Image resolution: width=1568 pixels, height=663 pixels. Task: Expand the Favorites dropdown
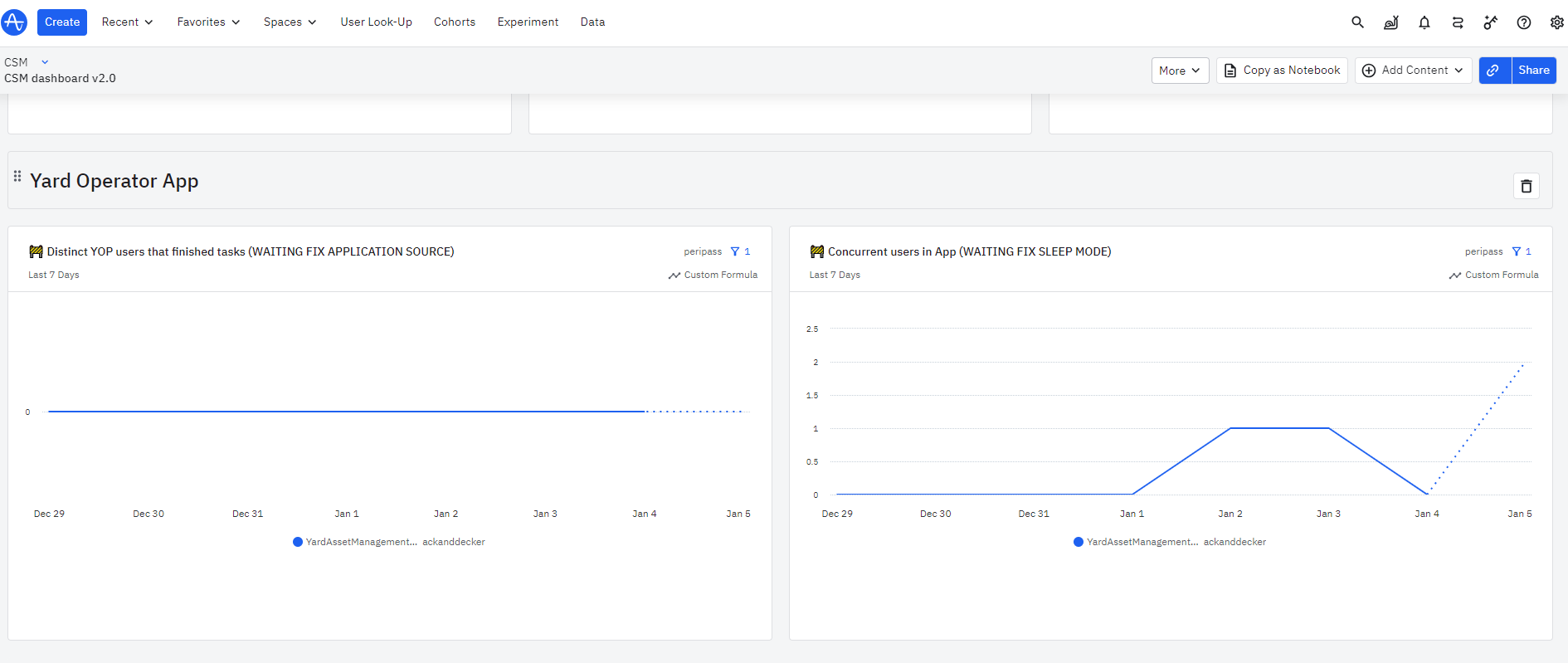[x=208, y=22]
